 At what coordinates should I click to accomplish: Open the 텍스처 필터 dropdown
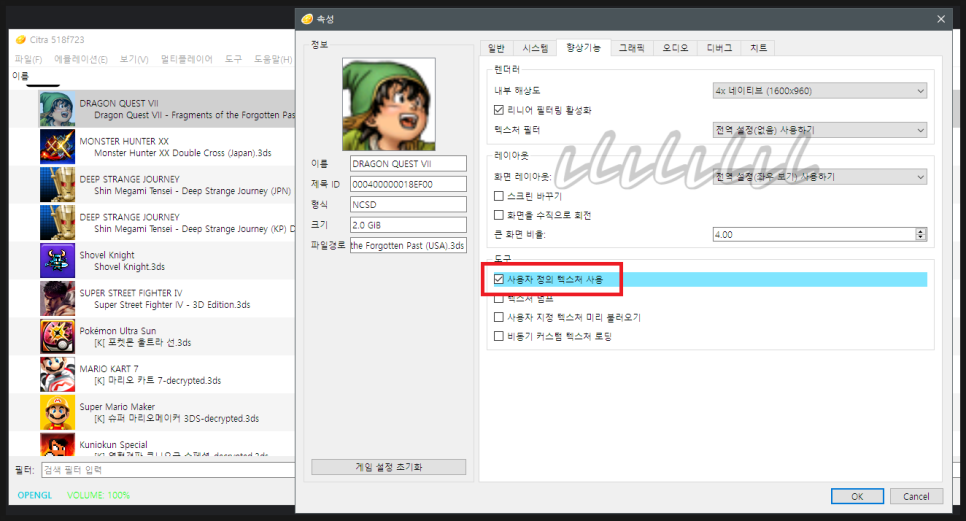point(819,130)
